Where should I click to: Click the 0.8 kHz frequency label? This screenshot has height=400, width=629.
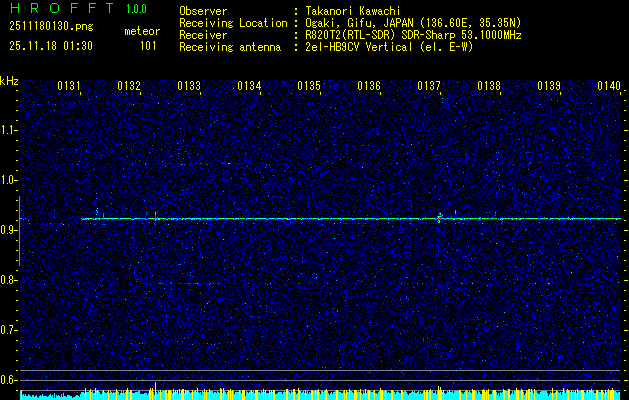pyautogui.click(x=8, y=280)
